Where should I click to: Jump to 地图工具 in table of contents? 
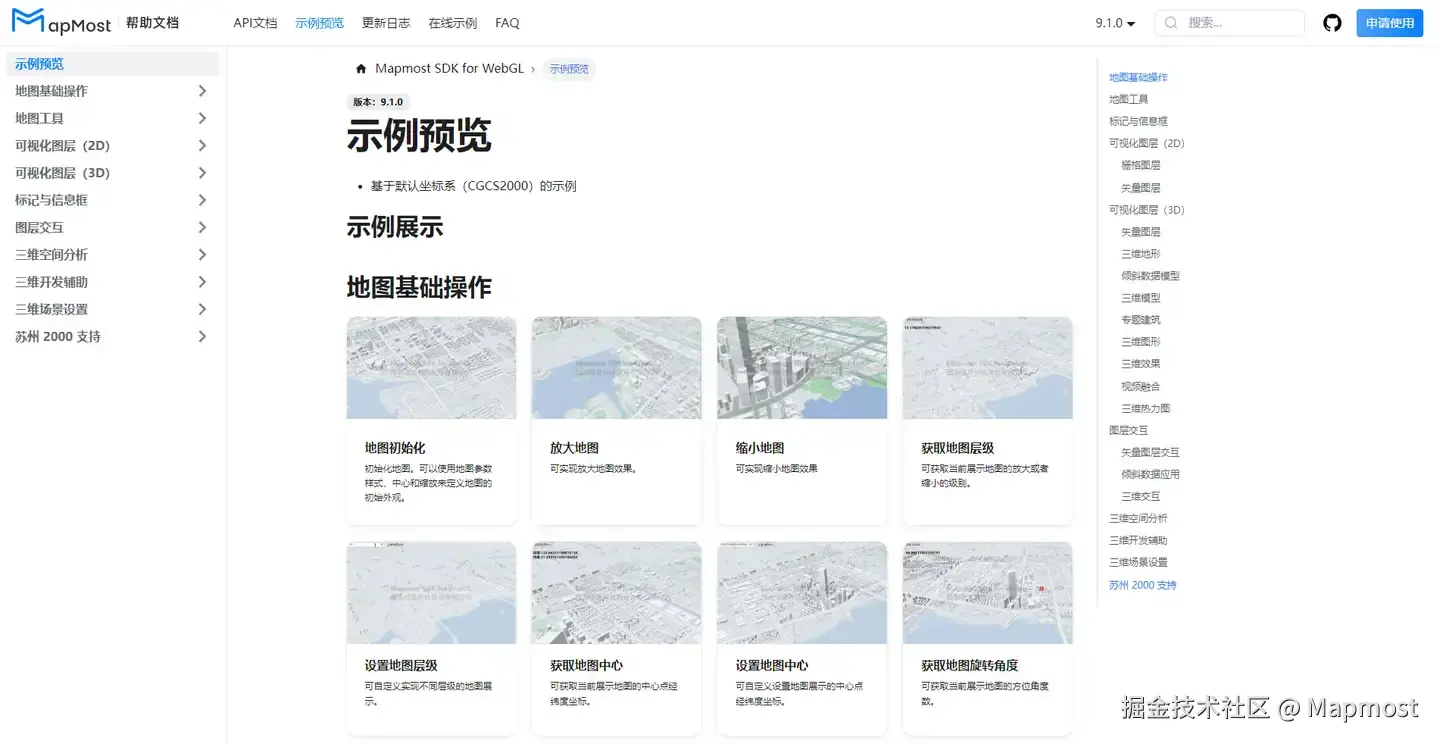point(1128,99)
